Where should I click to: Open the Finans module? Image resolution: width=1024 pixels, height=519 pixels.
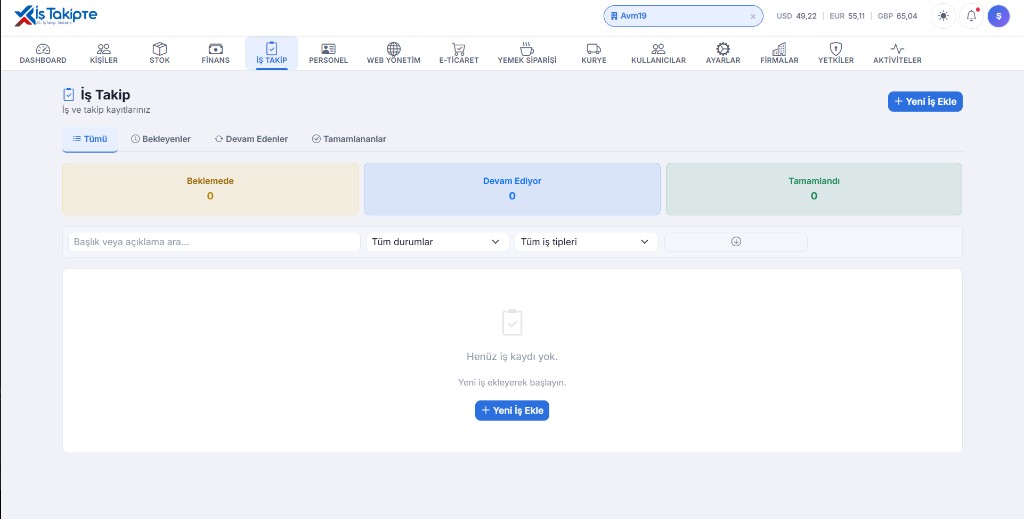(216, 54)
